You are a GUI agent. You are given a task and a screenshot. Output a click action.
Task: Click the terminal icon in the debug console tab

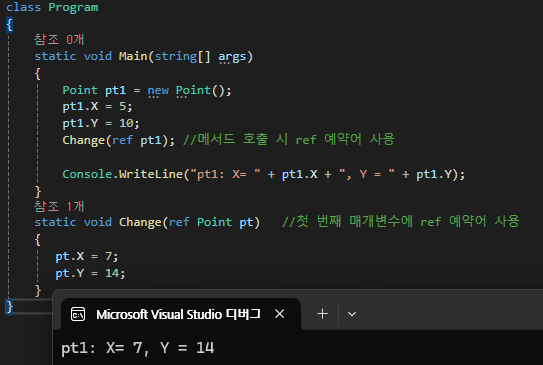78,314
